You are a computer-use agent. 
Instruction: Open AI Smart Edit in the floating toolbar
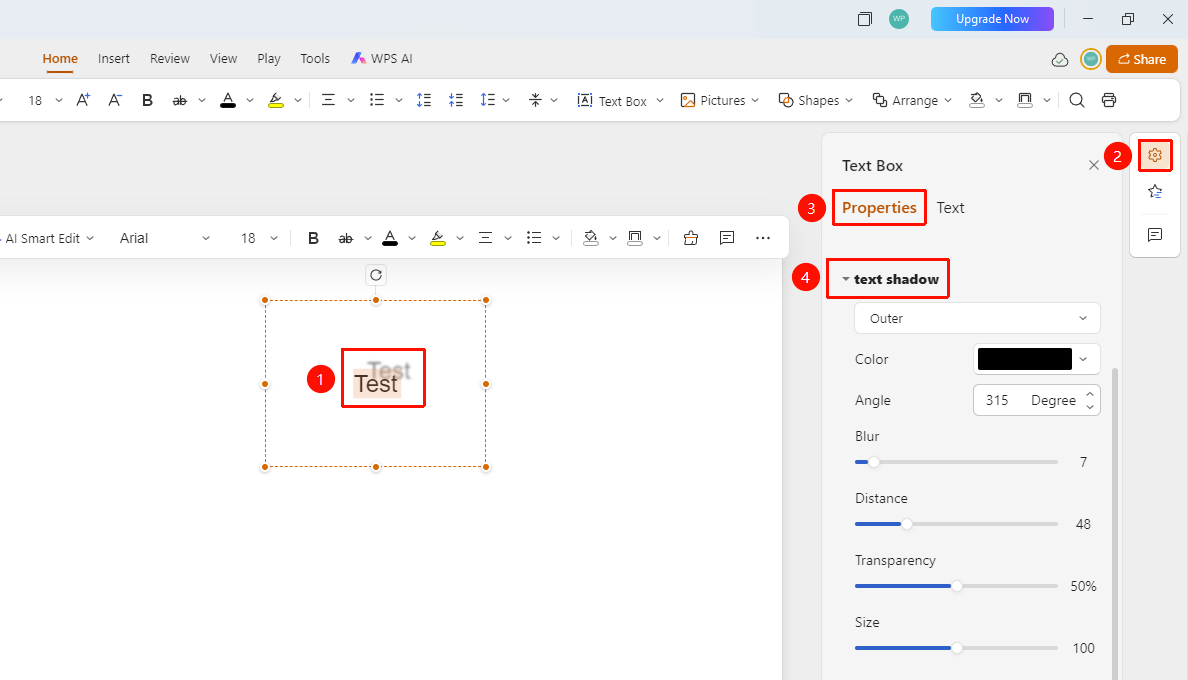(x=48, y=238)
